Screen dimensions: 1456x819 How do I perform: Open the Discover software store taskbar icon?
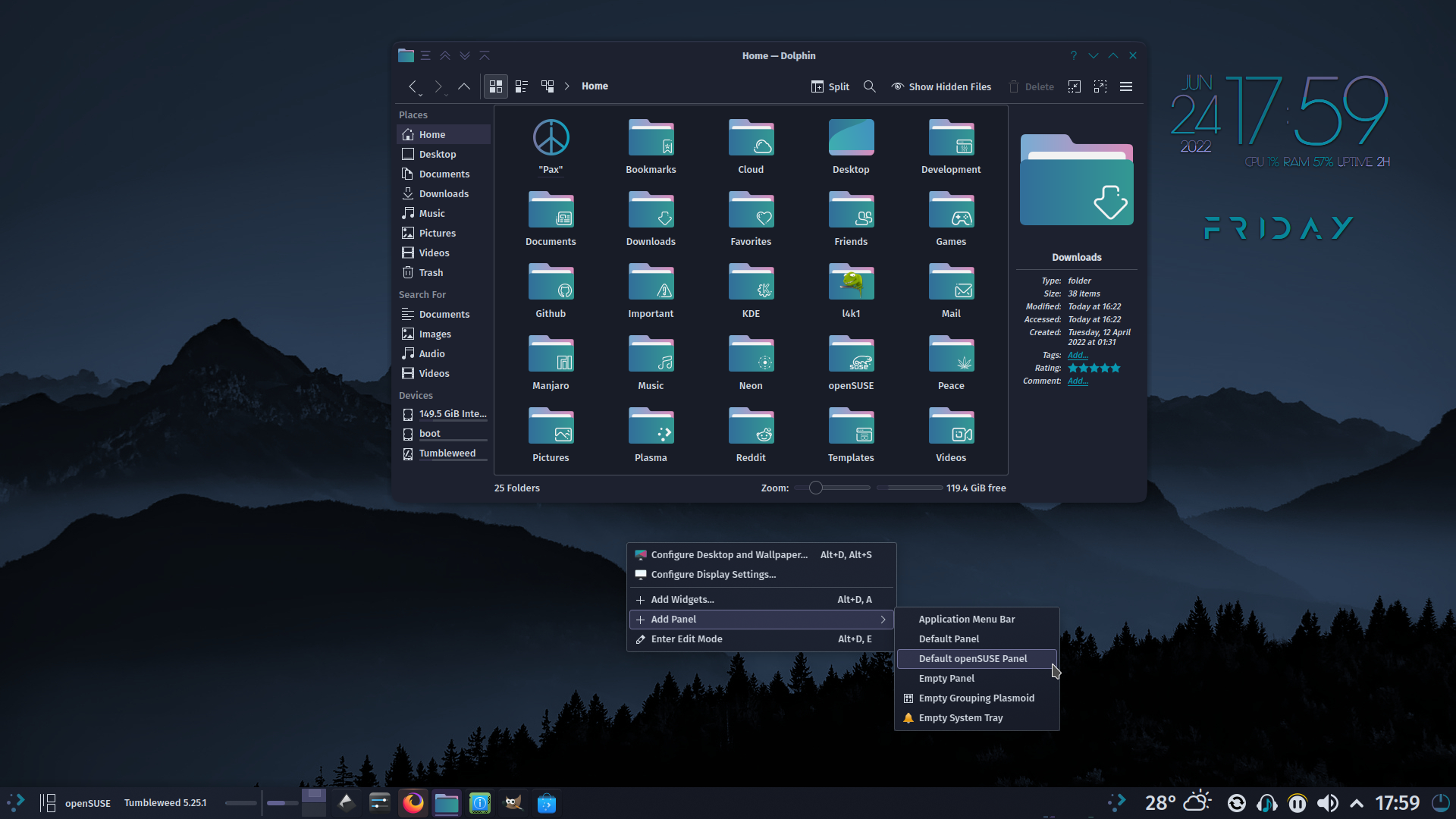(x=547, y=802)
